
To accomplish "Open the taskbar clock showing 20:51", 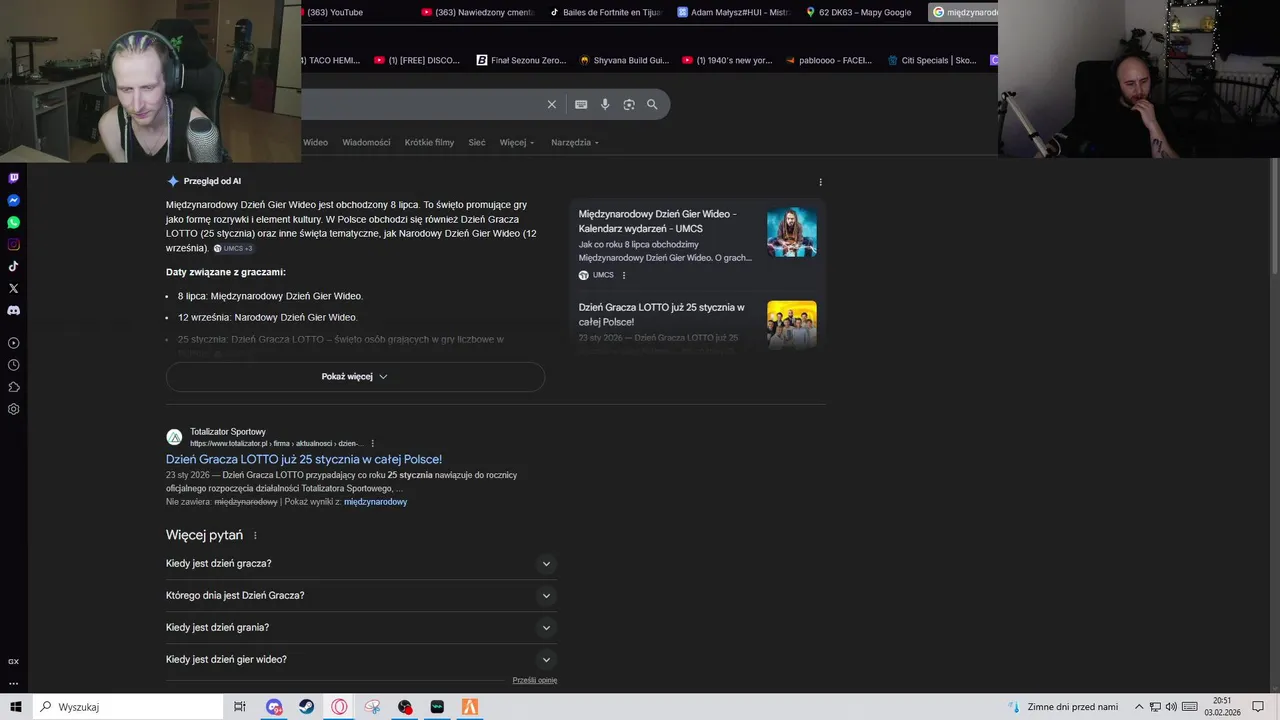I will point(1222,707).
